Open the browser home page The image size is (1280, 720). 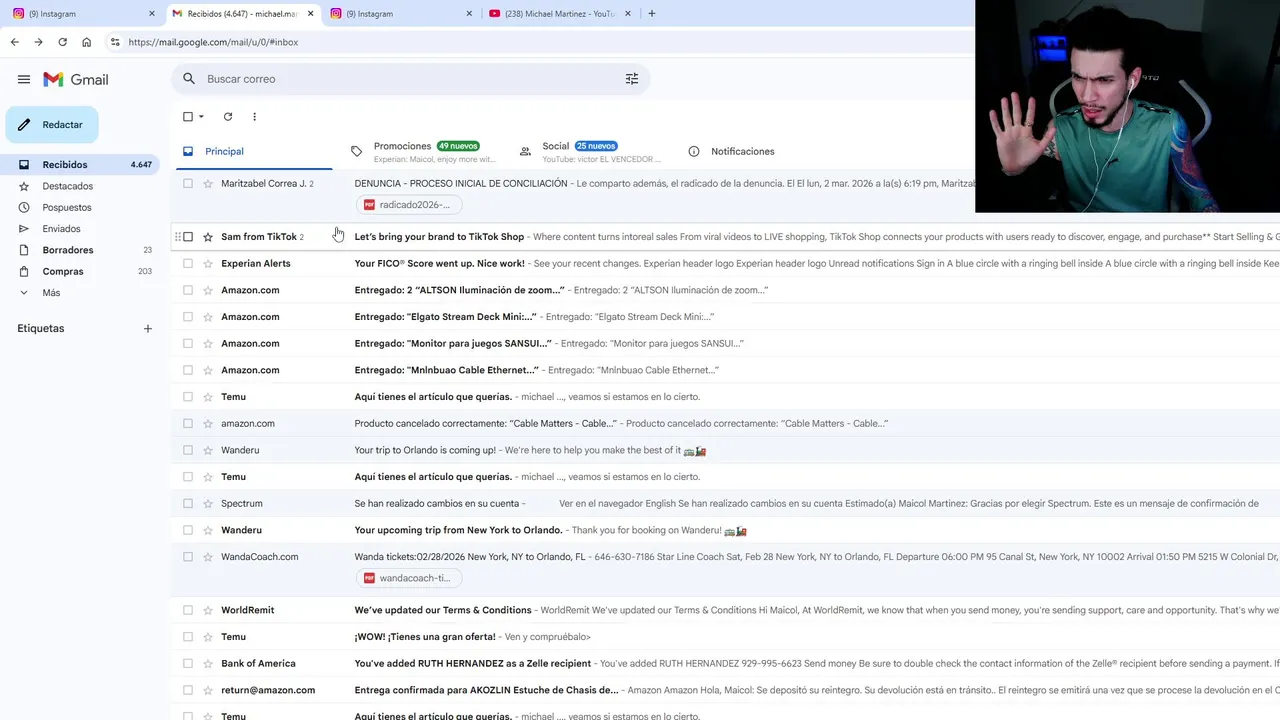coord(87,42)
